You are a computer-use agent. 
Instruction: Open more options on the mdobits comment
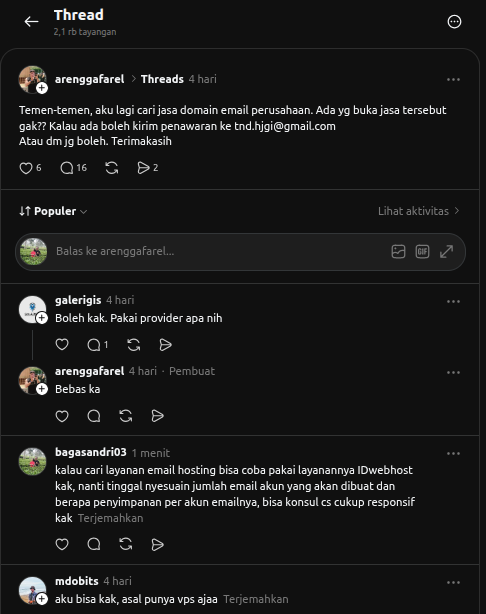tap(453, 582)
